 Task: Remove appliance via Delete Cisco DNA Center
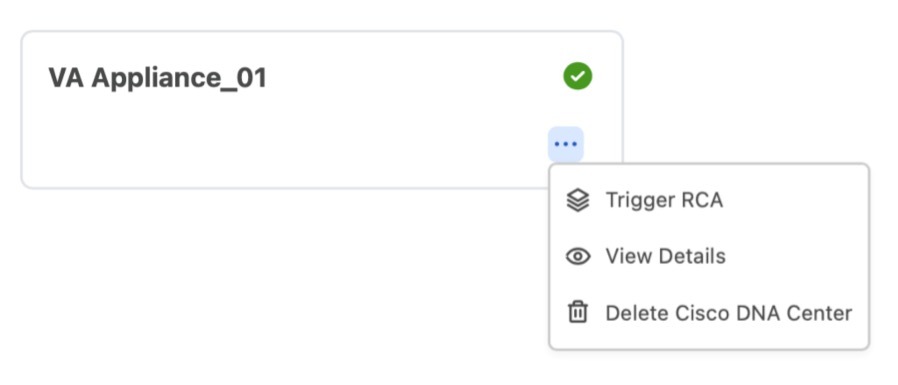(x=728, y=313)
